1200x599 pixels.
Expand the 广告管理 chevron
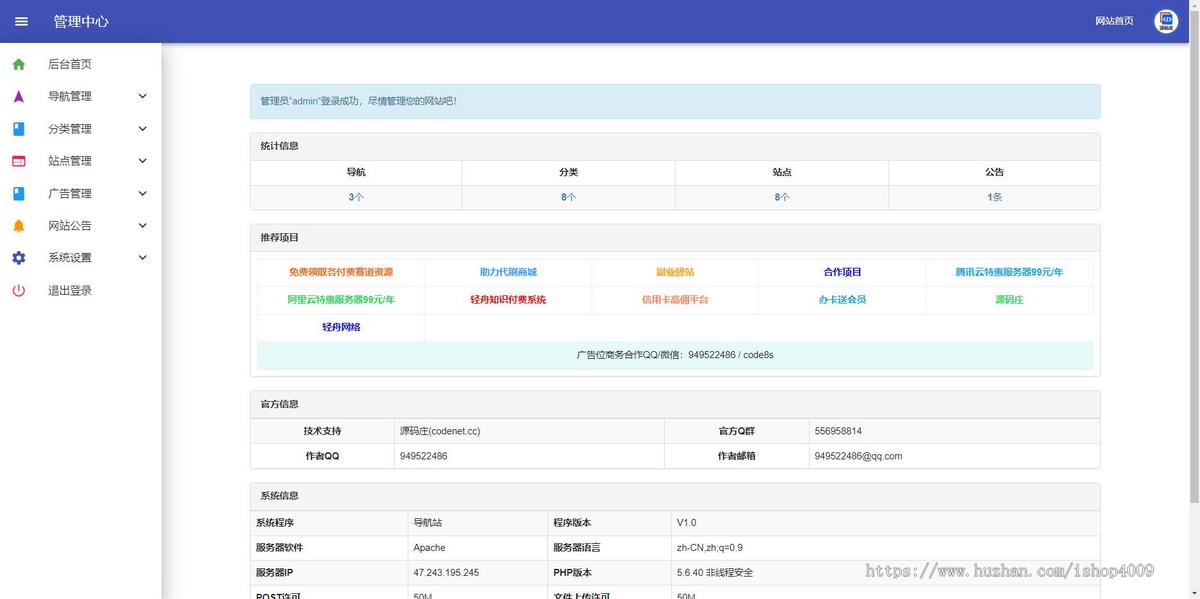(x=142, y=193)
